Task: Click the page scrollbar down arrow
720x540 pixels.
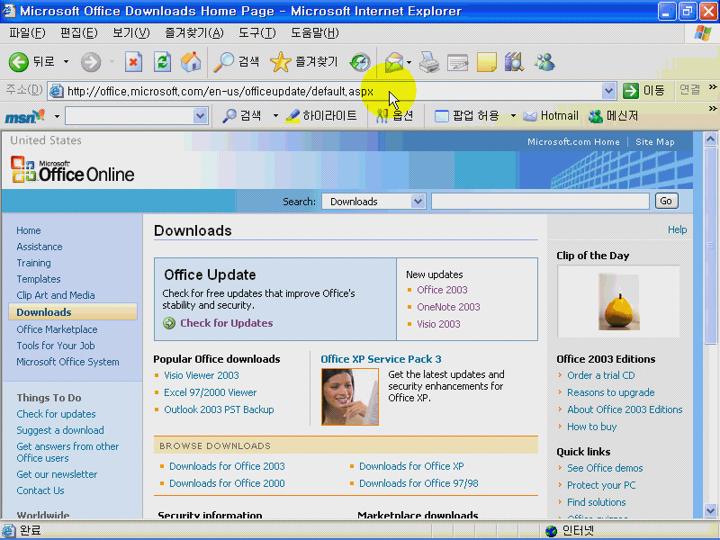Action: (x=710, y=510)
